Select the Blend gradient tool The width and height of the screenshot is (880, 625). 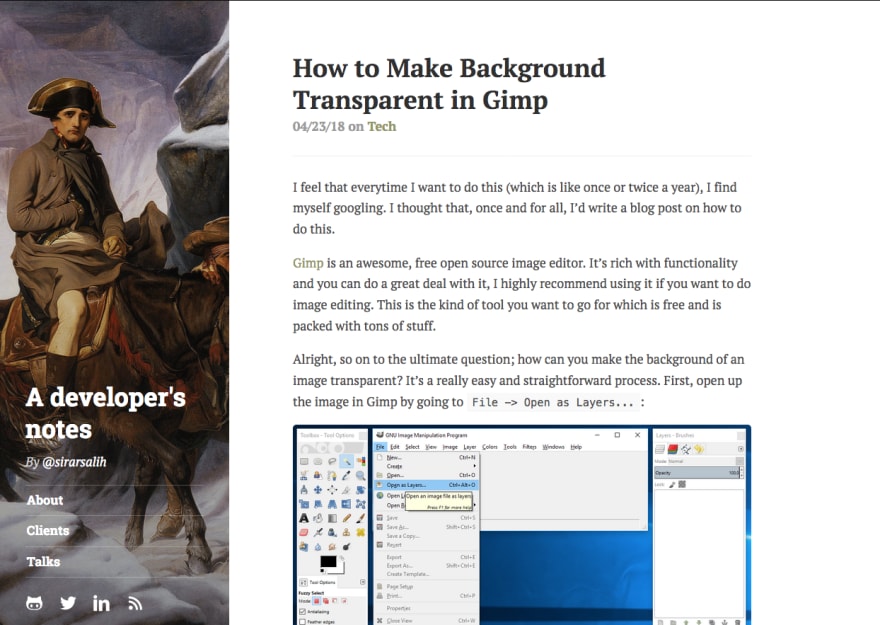[332, 518]
